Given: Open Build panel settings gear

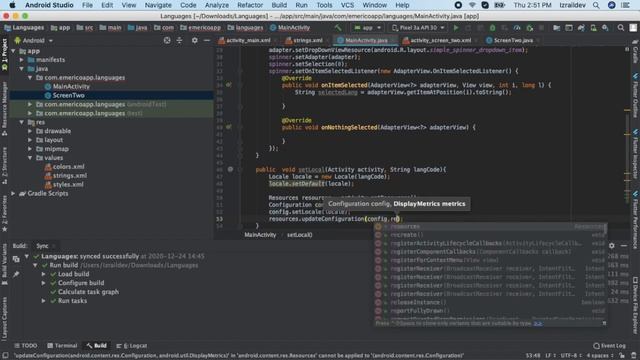Looking at the screenshot, I should (x=611, y=246).
